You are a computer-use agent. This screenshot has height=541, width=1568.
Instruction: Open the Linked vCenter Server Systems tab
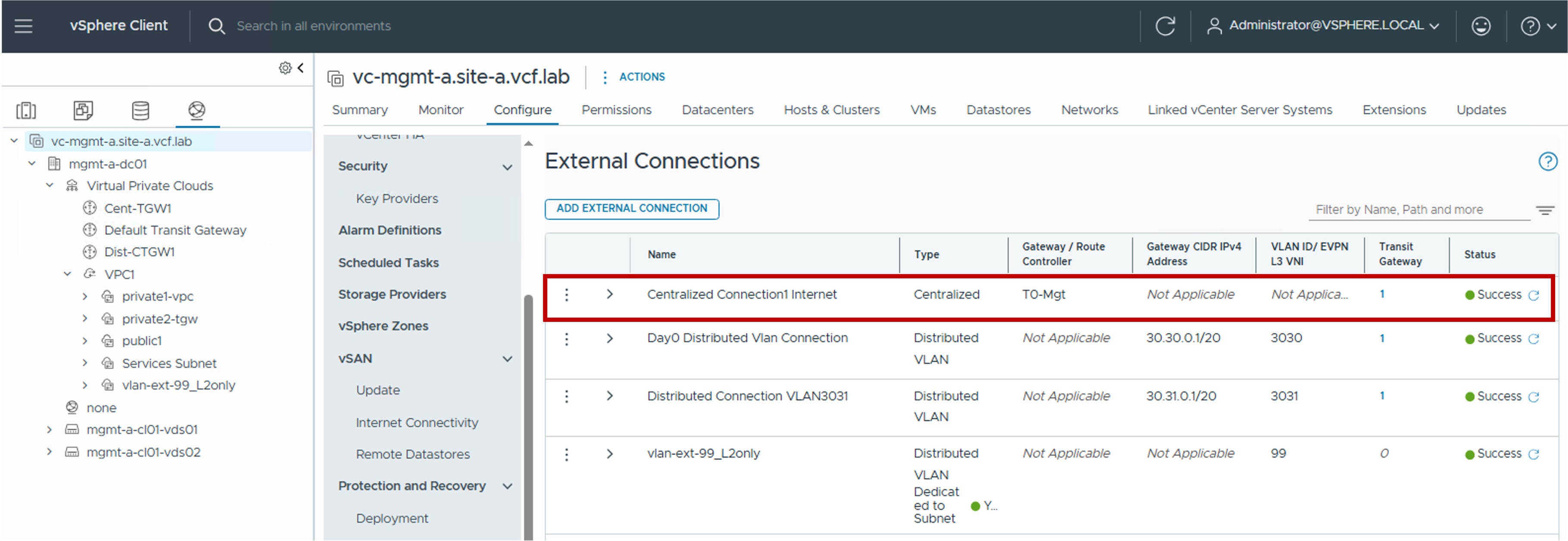click(1240, 110)
